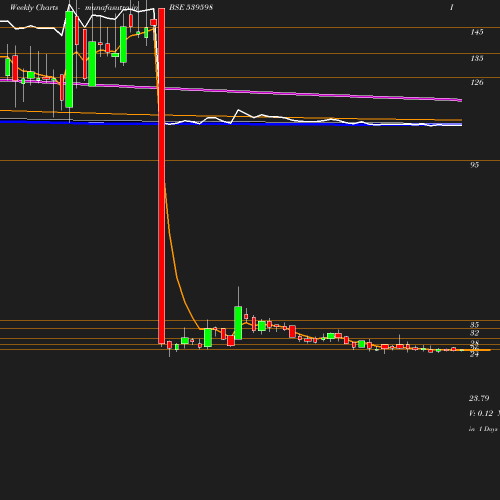Click the 23.79 last price value

click(x=479, y=398)
